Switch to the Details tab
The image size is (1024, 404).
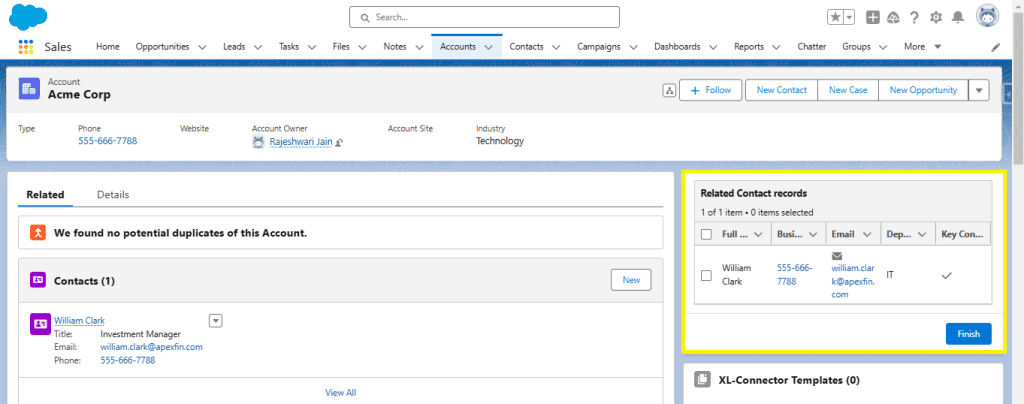(x=113, y=194)
